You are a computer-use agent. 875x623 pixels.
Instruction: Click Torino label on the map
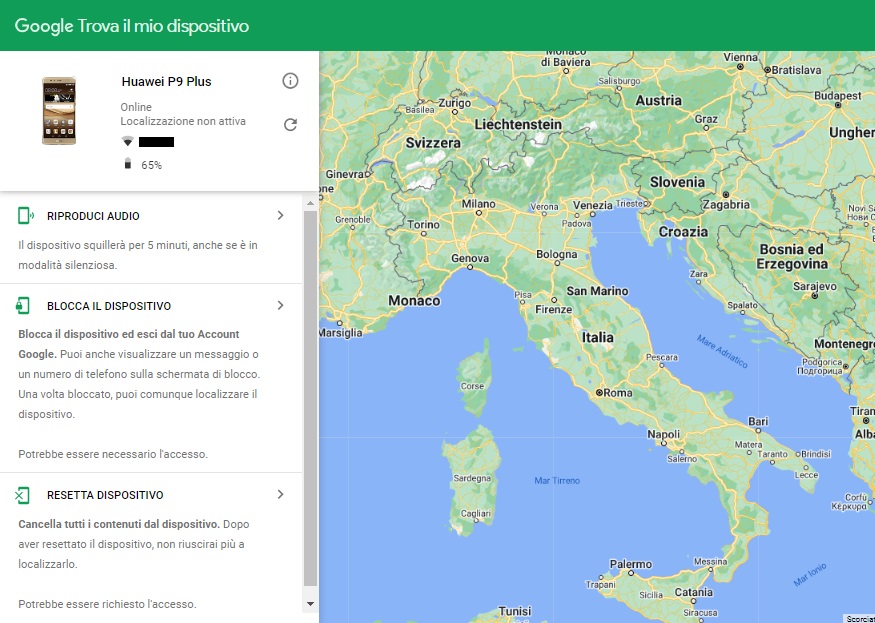pyautogui.click(x=423, y=225)
